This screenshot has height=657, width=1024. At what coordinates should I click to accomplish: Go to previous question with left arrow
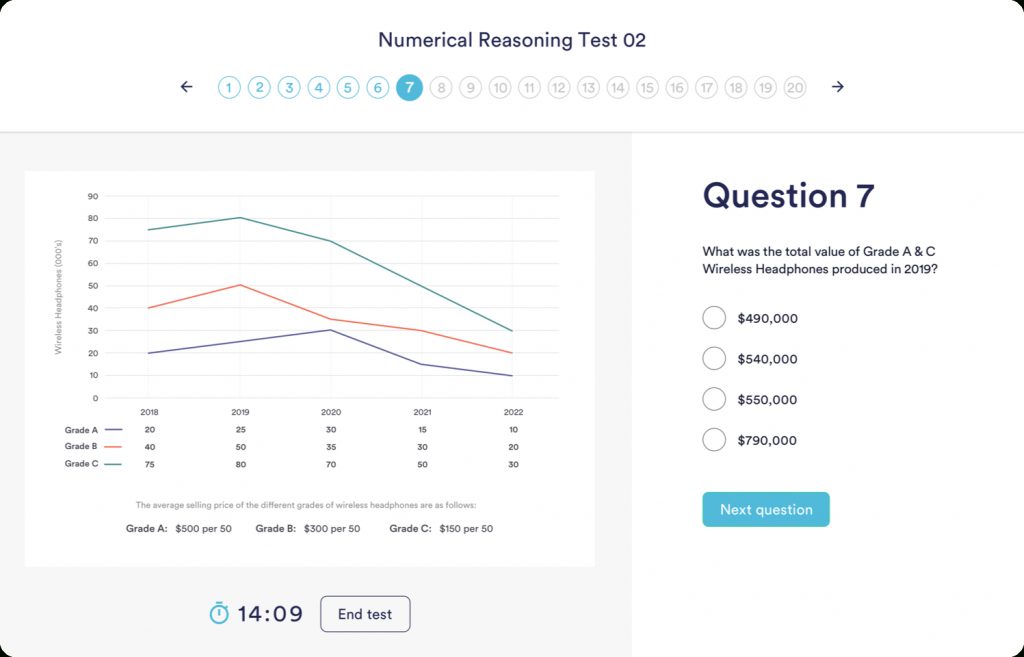[186, 87]
